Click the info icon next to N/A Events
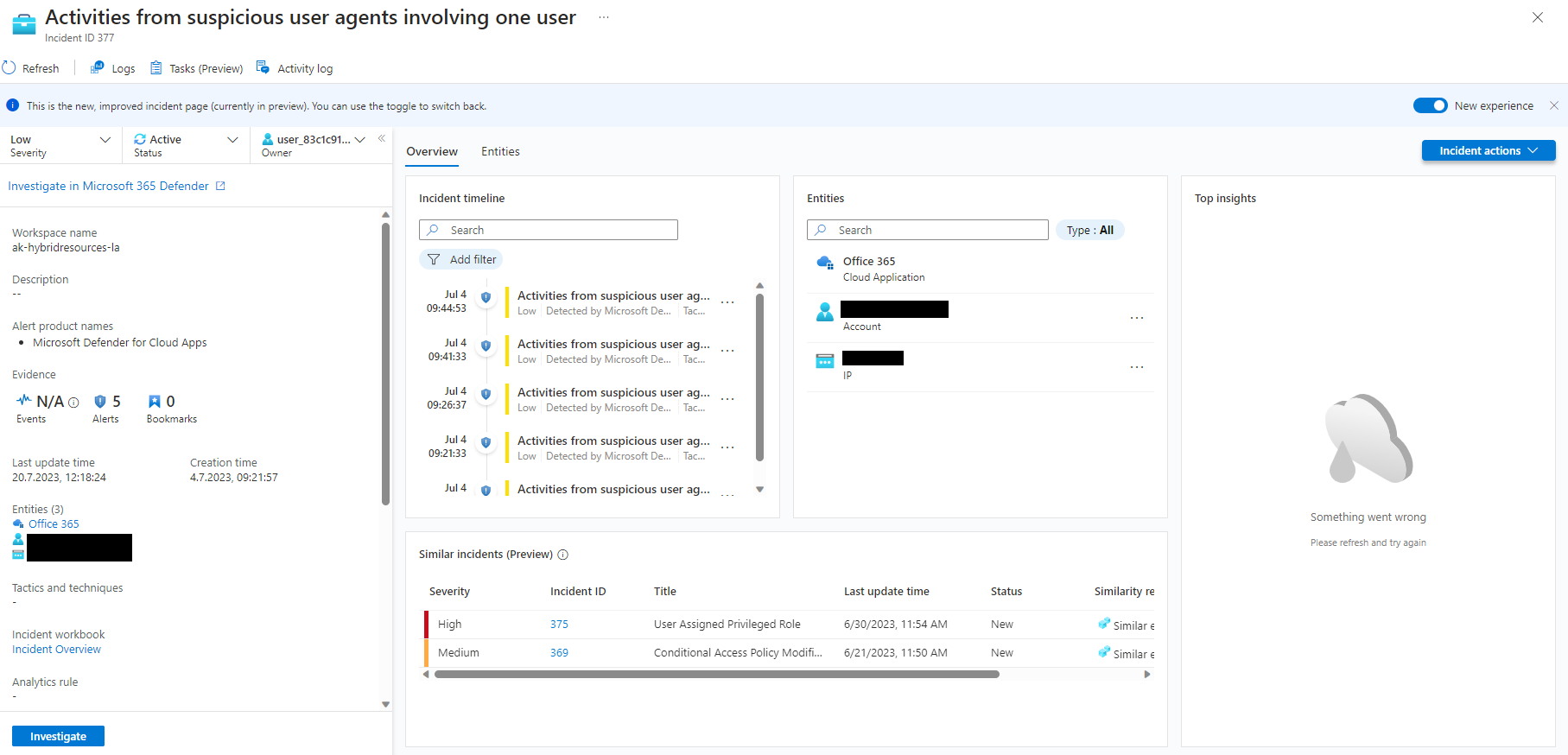Image resolution: width=1568 pixels, height=755 pixels. 73,402
